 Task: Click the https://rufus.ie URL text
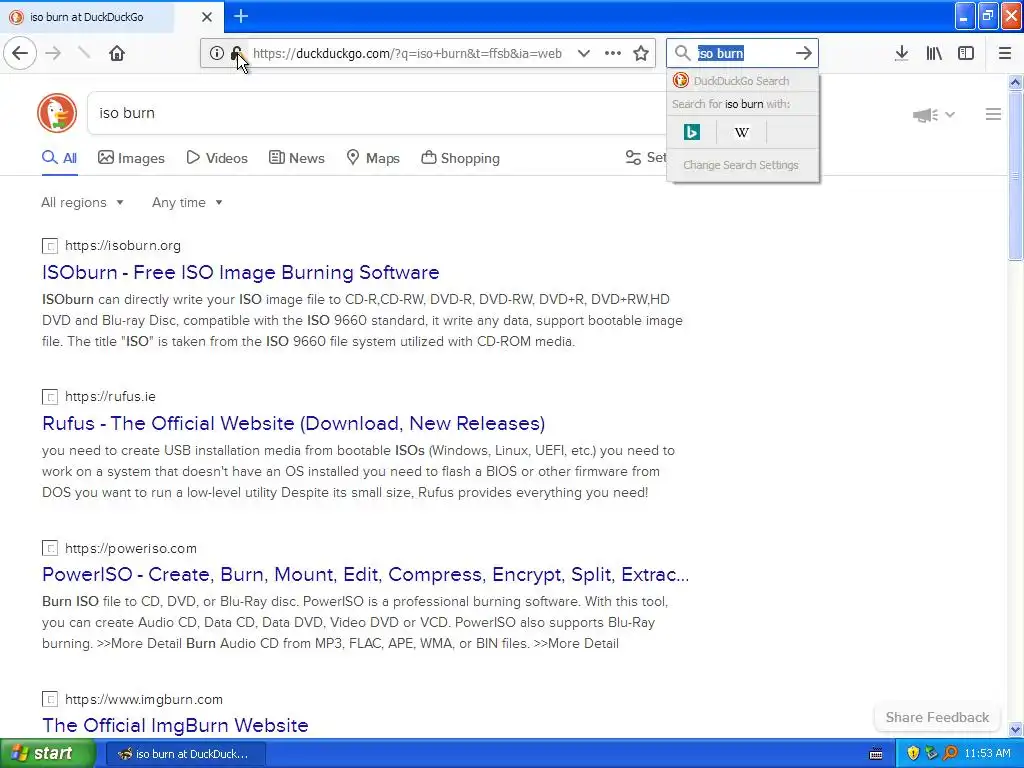110,397
